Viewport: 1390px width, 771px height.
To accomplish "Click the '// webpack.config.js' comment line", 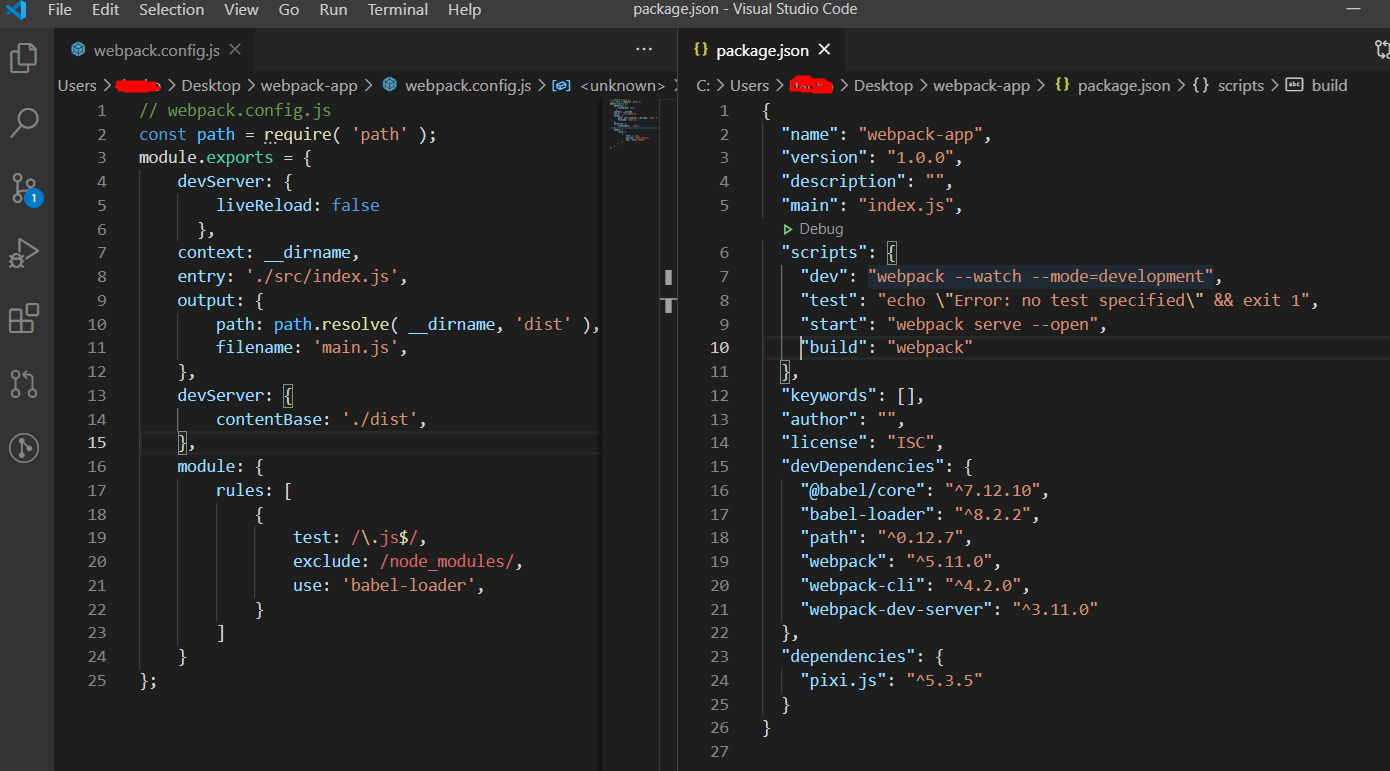I will click(235, 110).
